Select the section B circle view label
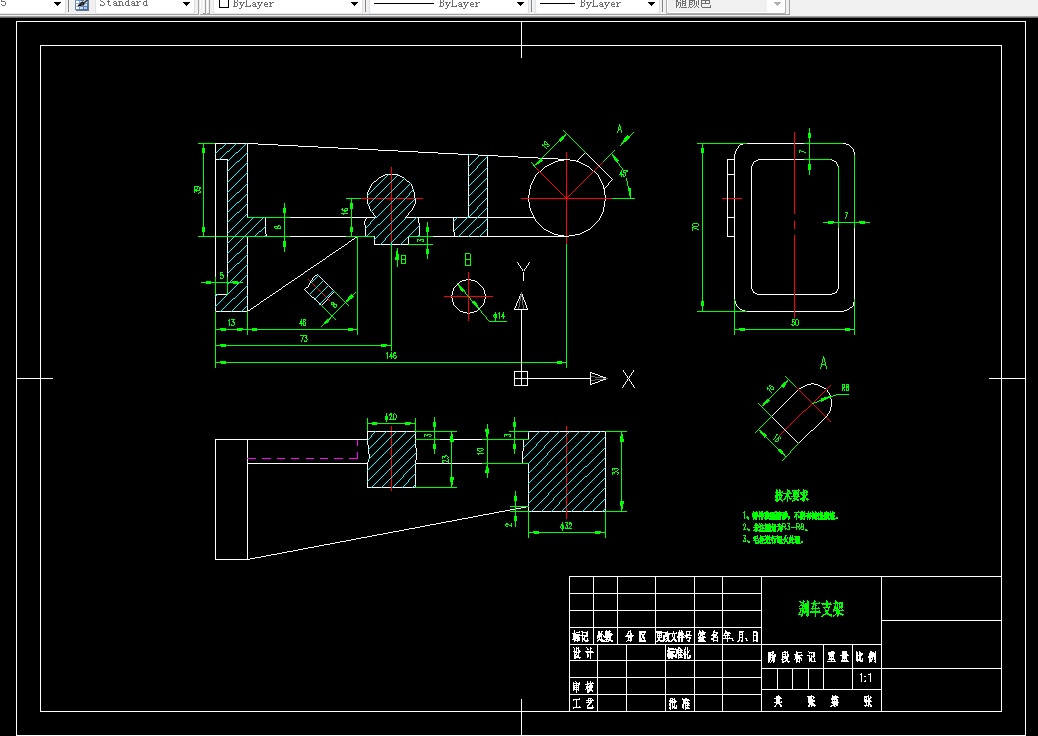 tap(468, 259)
